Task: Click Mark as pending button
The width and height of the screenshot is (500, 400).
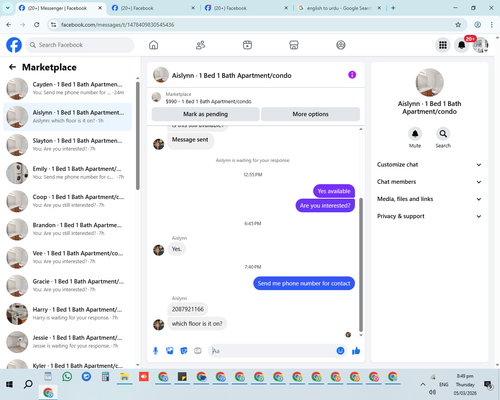Action: click(205, 114)
